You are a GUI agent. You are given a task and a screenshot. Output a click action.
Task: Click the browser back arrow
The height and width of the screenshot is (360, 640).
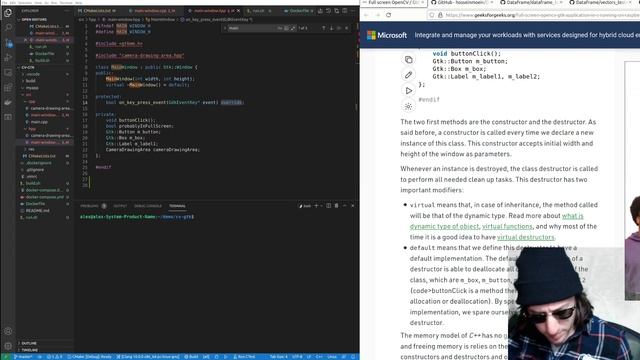pos(366,15)
